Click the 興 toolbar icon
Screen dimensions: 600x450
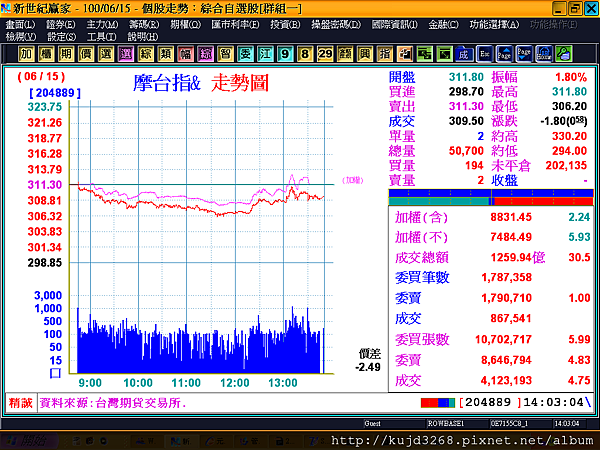click(x=365, y=54)
